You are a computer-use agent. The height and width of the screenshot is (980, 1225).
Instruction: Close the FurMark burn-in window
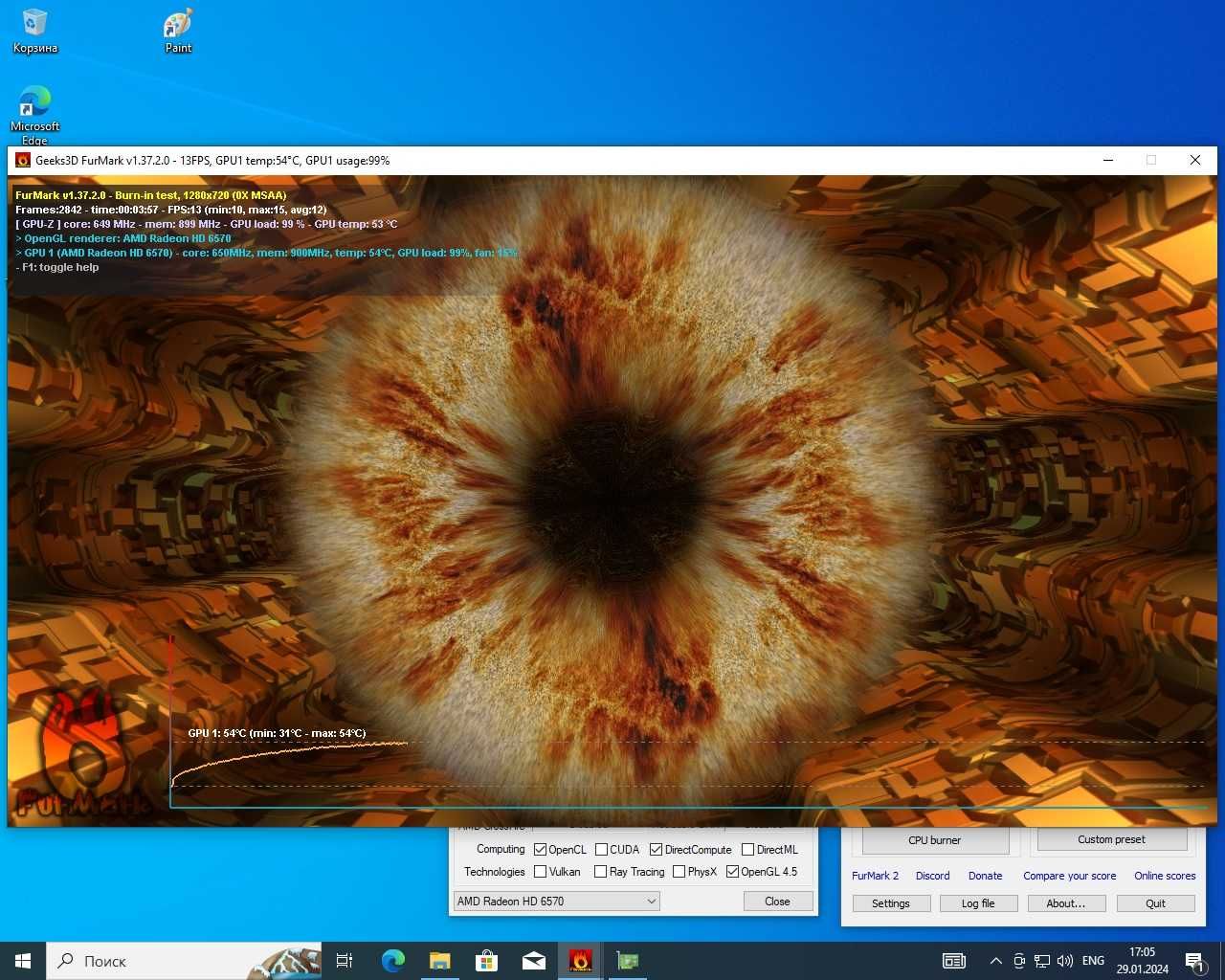(x=1194, y=161)
